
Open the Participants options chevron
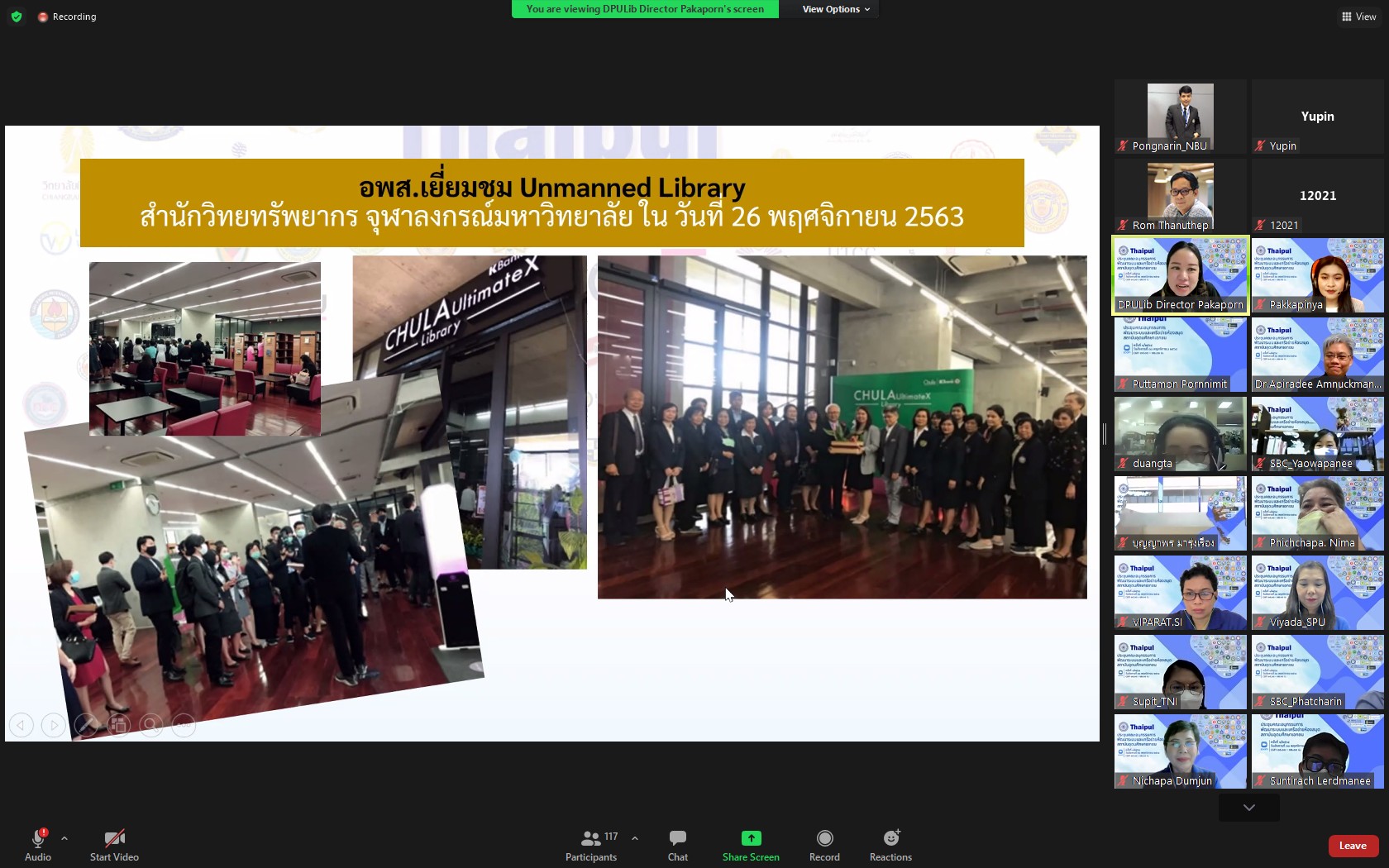(x=635, y=837)
